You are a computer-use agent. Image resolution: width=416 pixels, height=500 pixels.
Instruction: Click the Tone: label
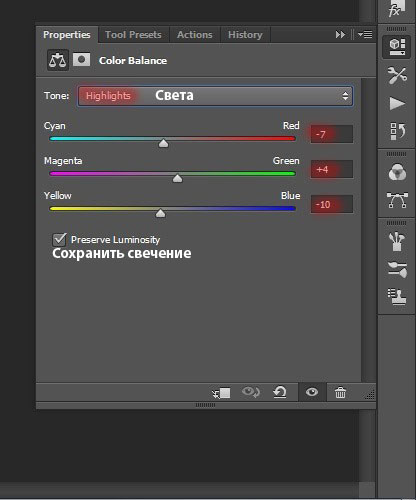(57, 96)
